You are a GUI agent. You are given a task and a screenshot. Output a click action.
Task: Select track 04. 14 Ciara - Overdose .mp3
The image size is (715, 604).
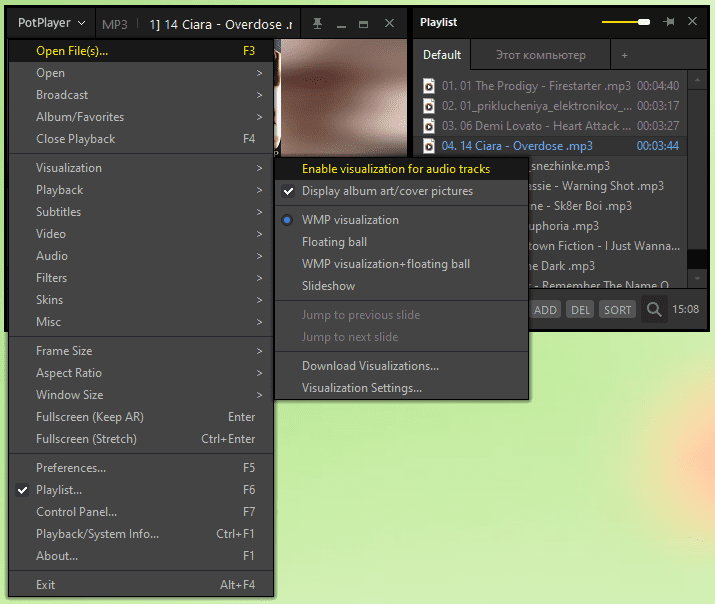point(550,146)
